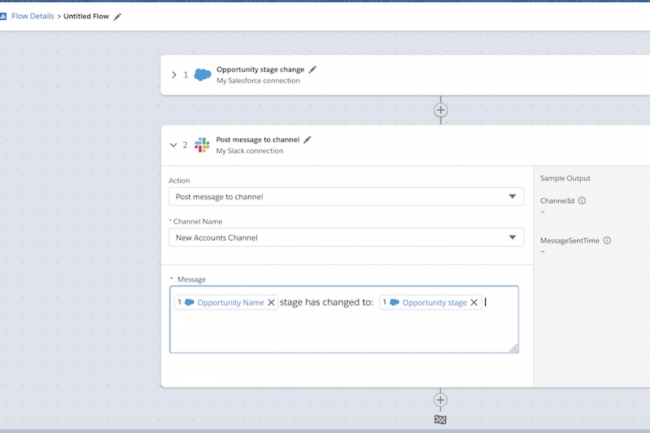Open the Action dropdown
The image size is (650, 433).
[x=346, y=196]
